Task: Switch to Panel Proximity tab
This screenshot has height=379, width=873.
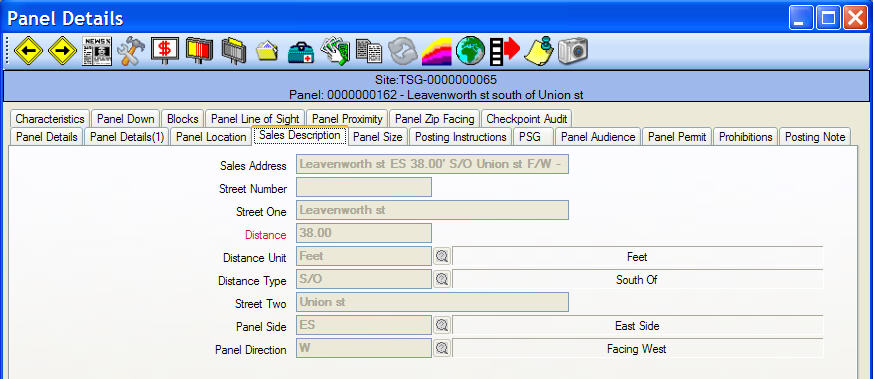Action: (x=347, y=119)
